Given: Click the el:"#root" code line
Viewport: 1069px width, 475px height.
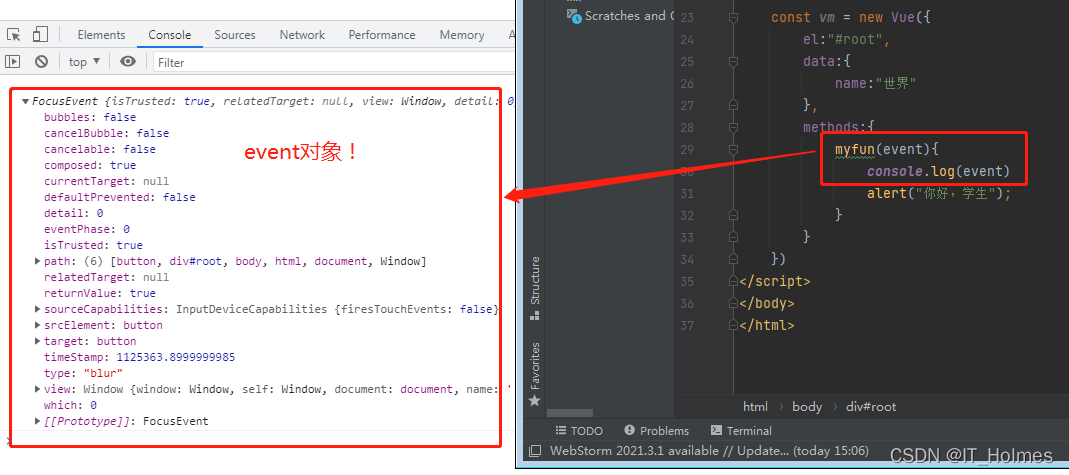Looking at the screenshot, I should [847, 40].
